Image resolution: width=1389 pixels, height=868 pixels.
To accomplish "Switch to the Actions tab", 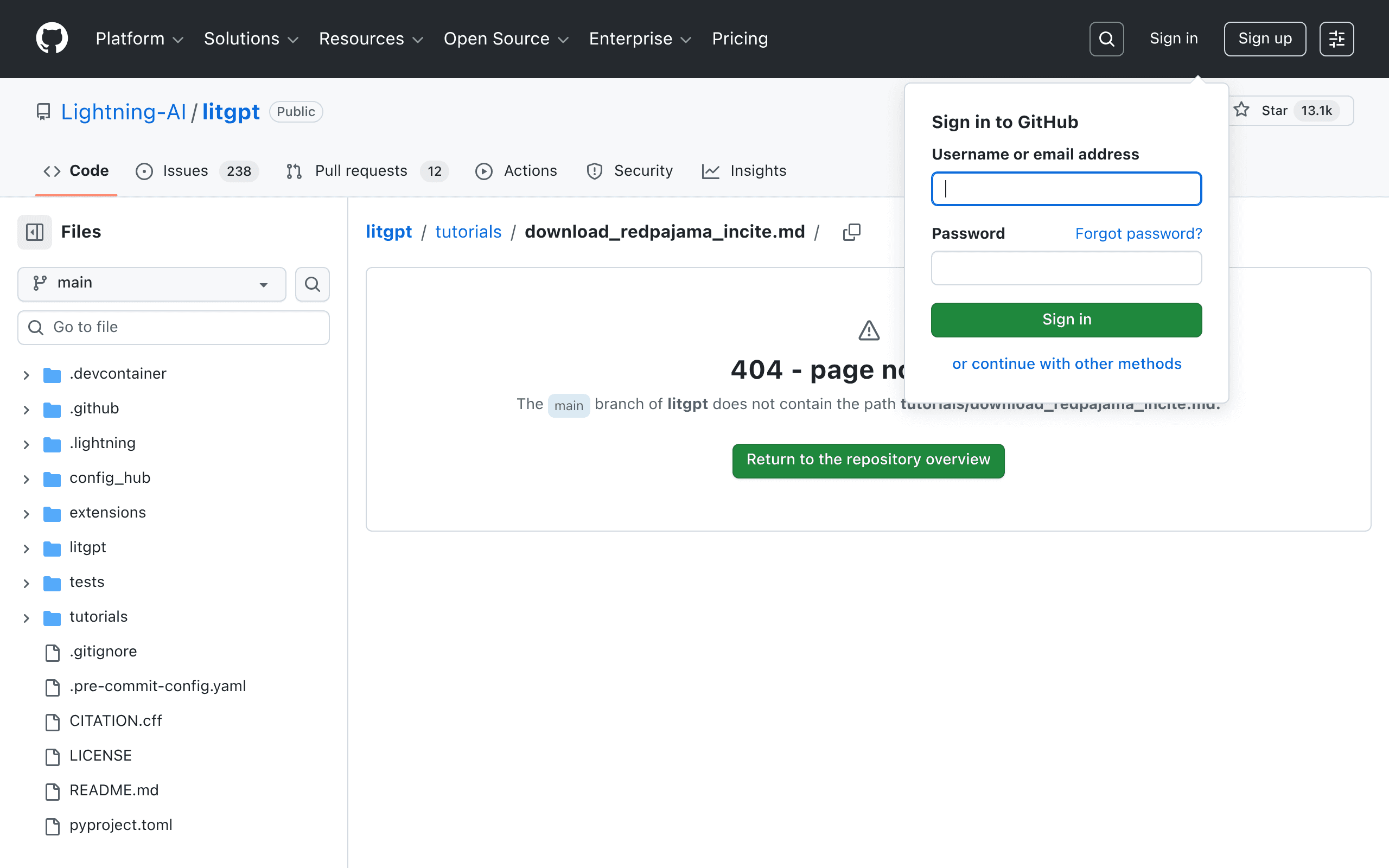I will click(x=516, y=170).
